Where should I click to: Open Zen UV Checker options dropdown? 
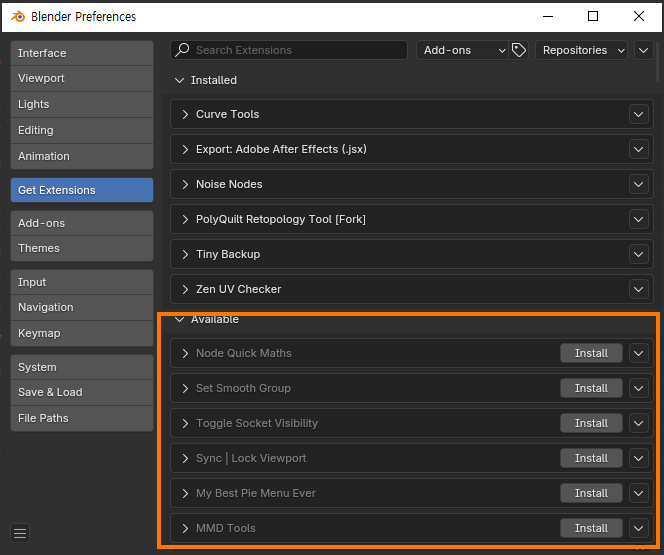click(x=639, y=289)
